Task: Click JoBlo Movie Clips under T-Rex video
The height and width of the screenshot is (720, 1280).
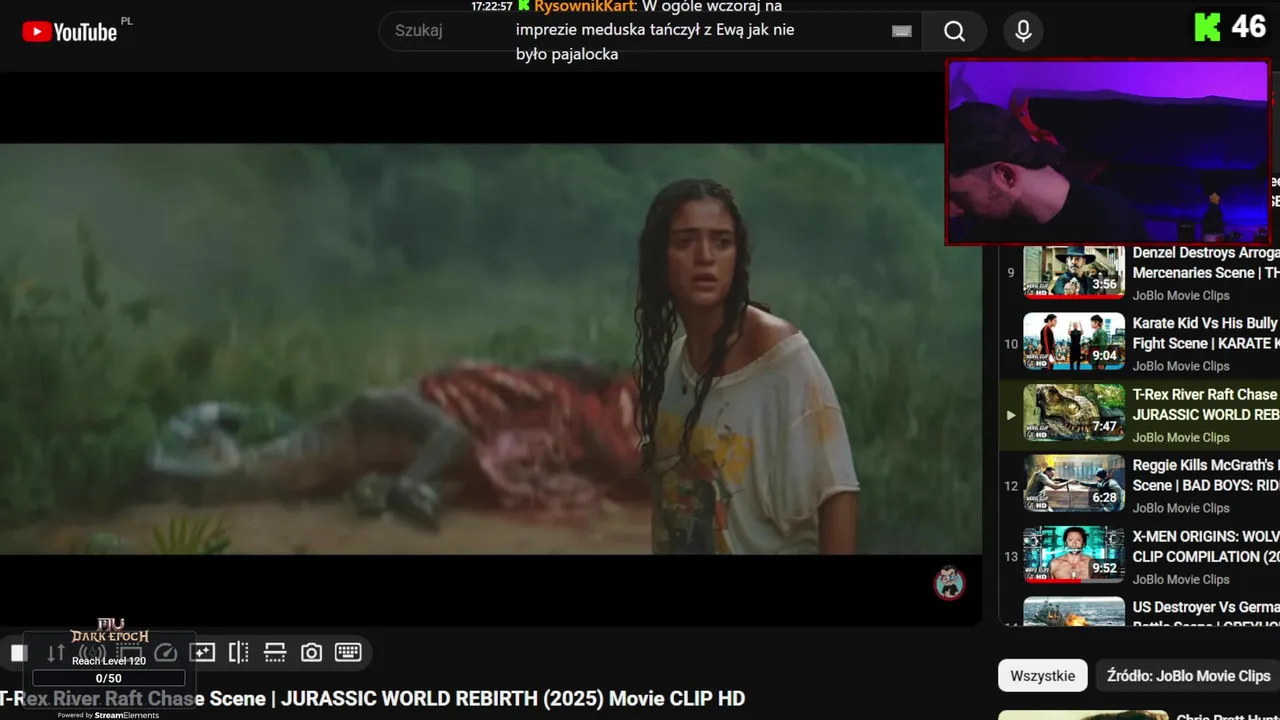Action: click(1181, 437)
